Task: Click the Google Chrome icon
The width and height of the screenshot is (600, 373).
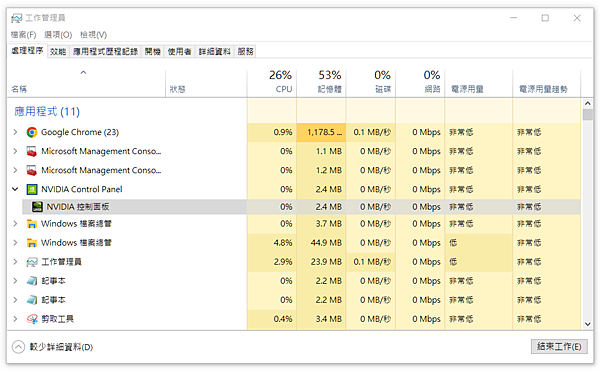Action: coord(32,132)
